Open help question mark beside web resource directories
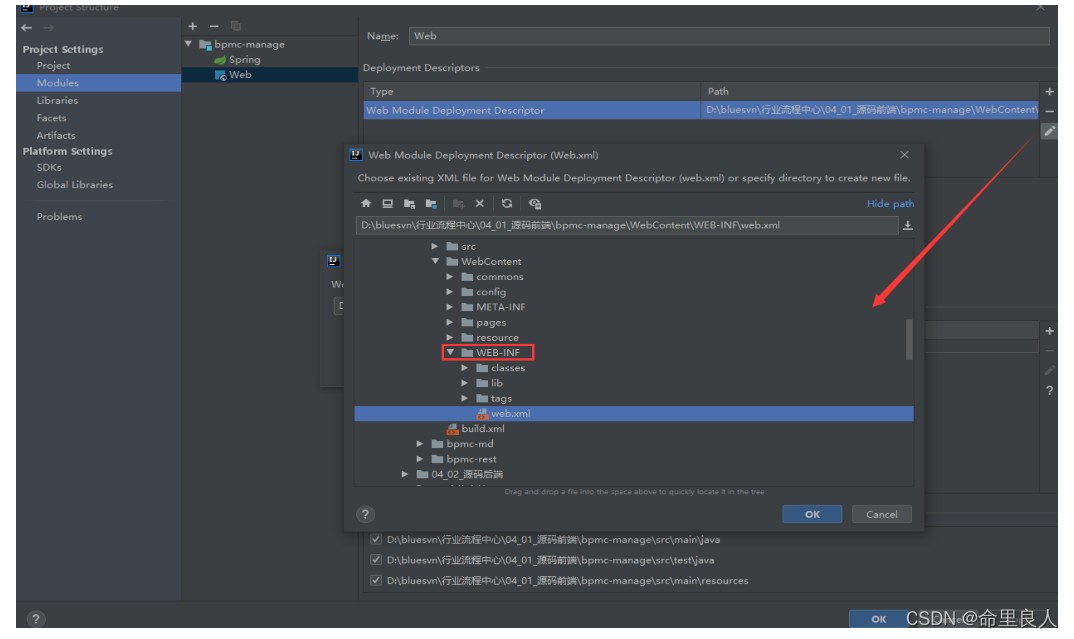Screen dimensions: 1074x639 tap(1049, 390)
